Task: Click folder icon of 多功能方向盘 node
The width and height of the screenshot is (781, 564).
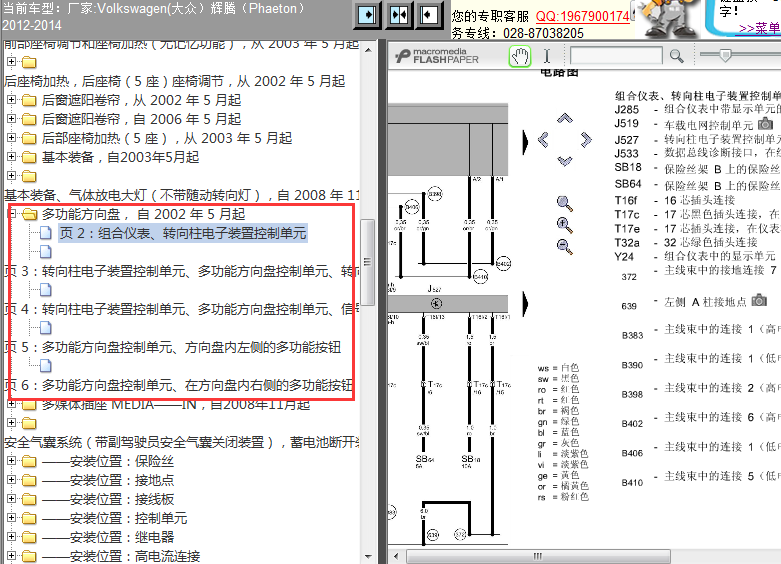Action: (30, 214)
